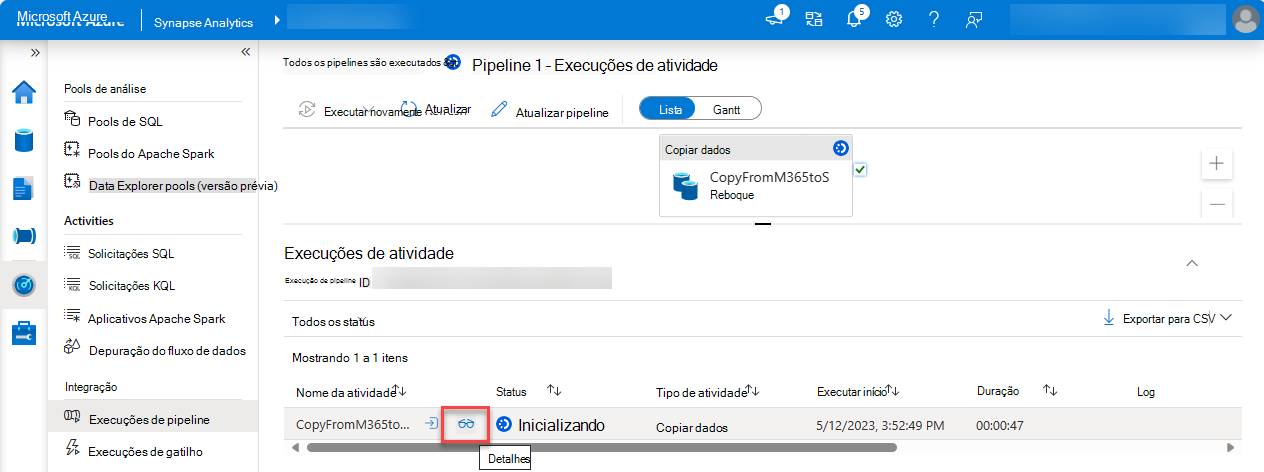Expand the left hub navigation bar
1264x472 pixels.
pos(35,52)
